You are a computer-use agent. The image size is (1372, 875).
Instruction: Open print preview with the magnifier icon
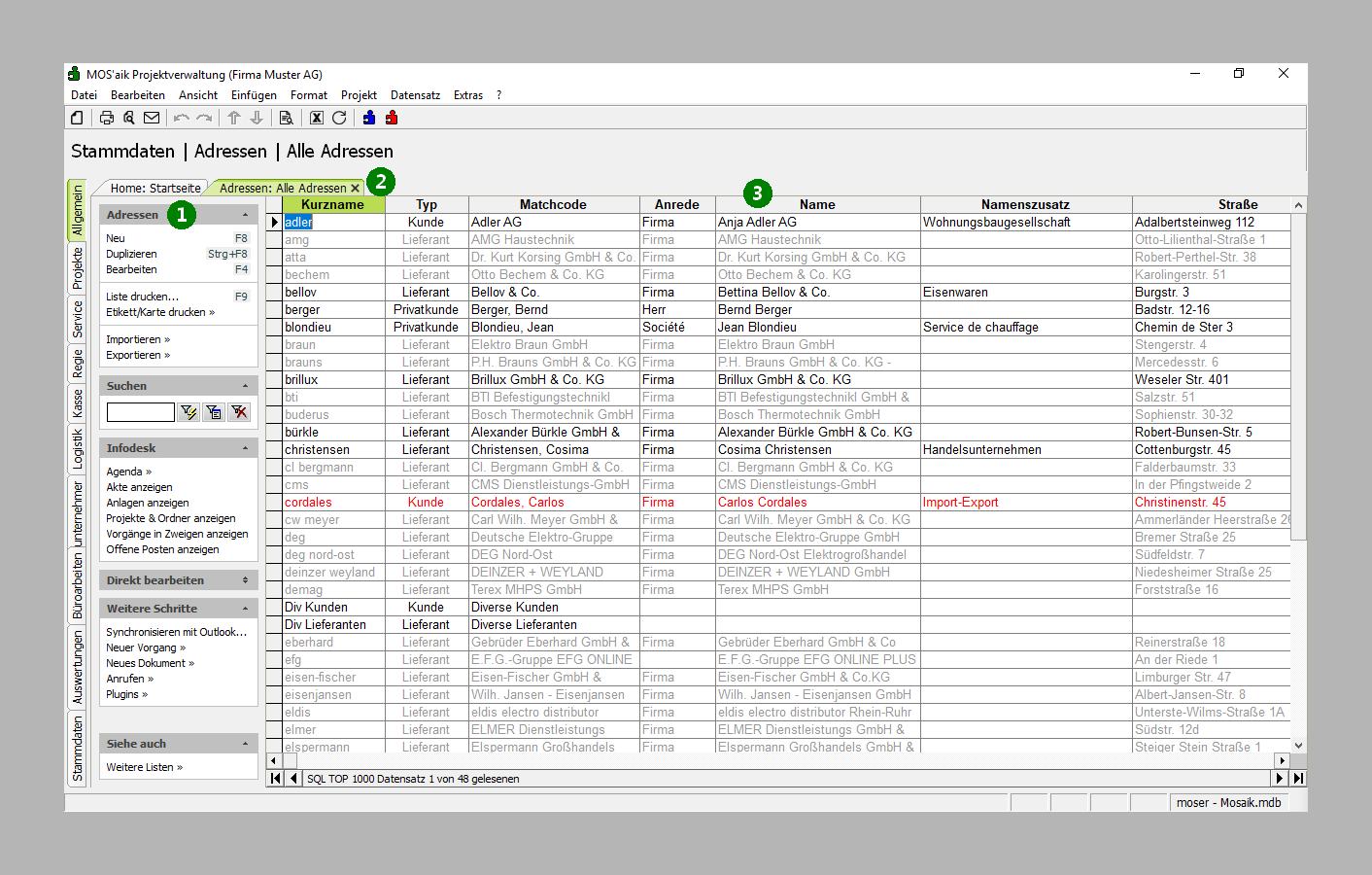tap(129, 118)
